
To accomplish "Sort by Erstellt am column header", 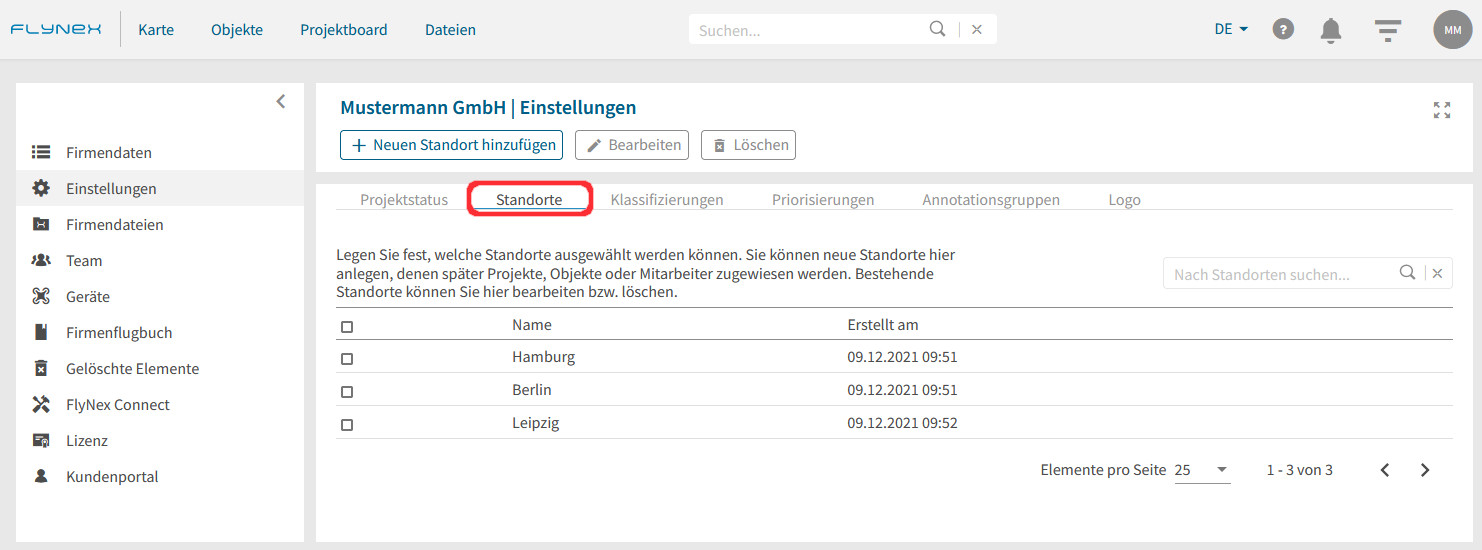I will click(x=882, y=325).
